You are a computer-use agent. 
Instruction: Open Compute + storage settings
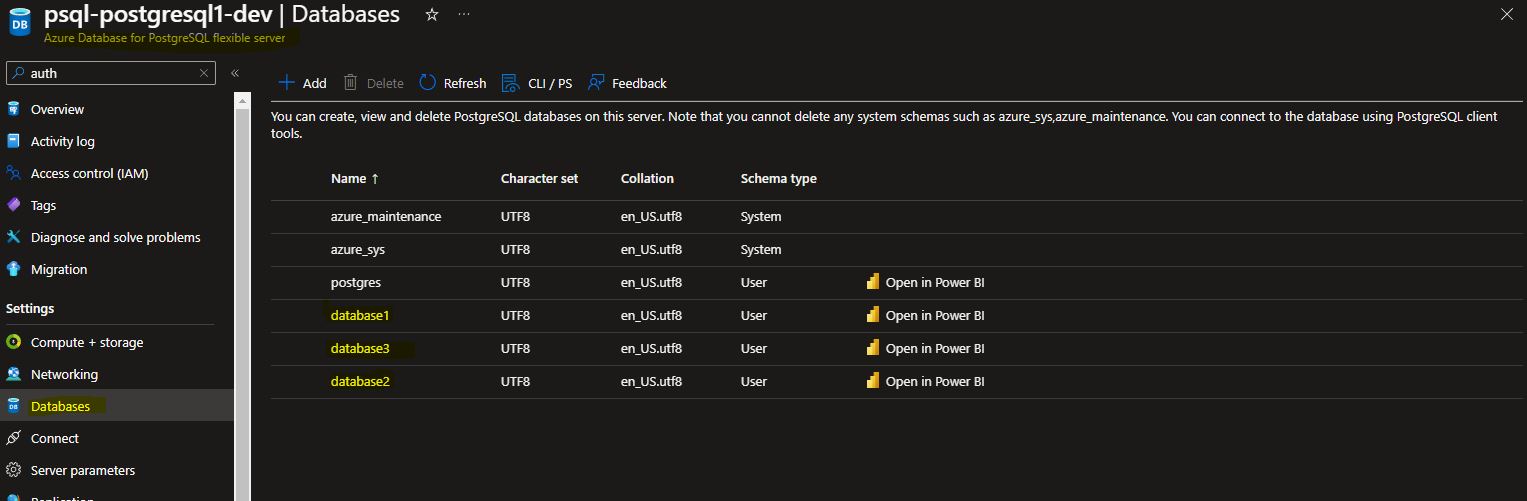(87, 342)
